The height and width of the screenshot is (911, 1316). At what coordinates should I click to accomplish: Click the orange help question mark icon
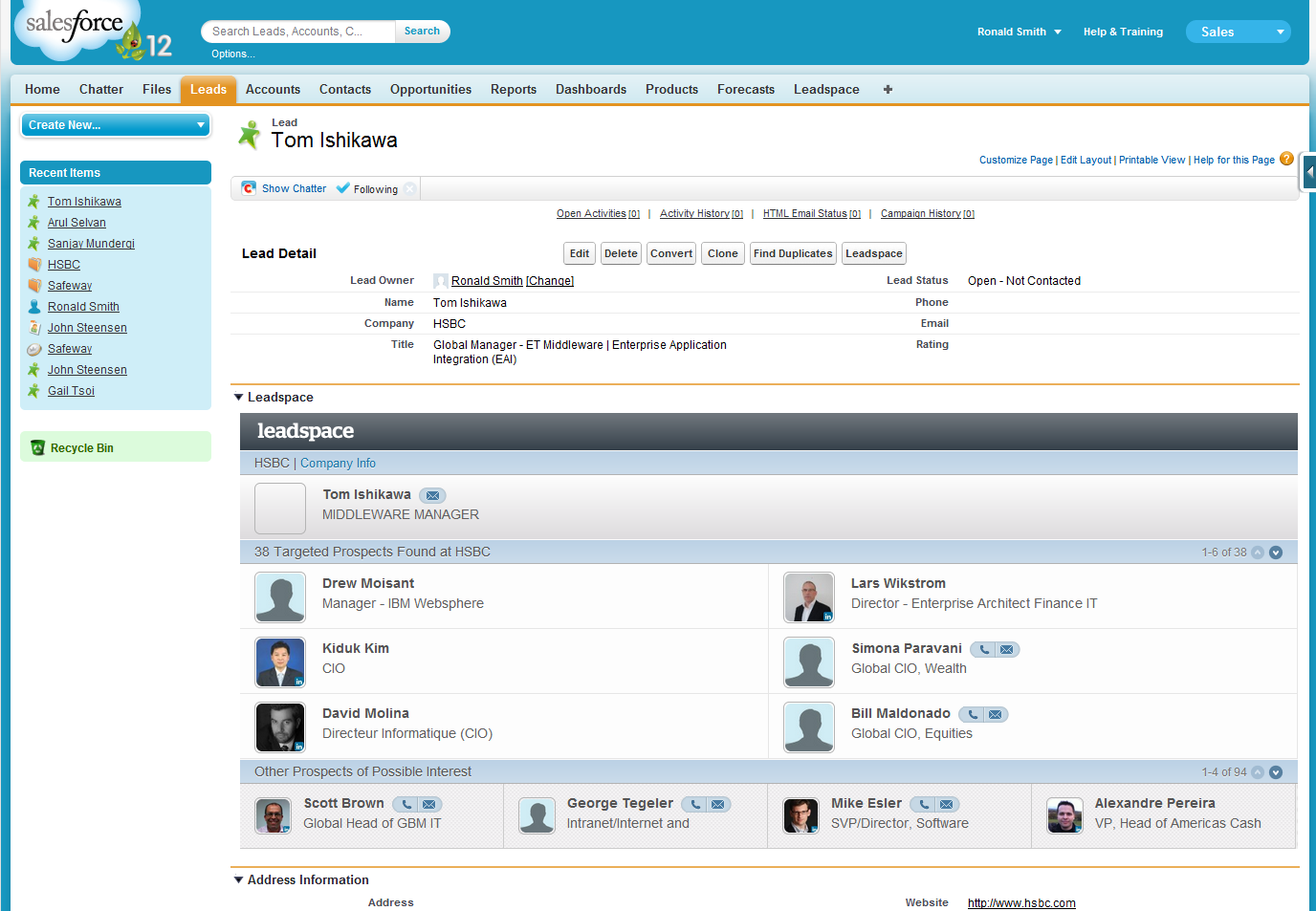click(x=1287, y=159)
